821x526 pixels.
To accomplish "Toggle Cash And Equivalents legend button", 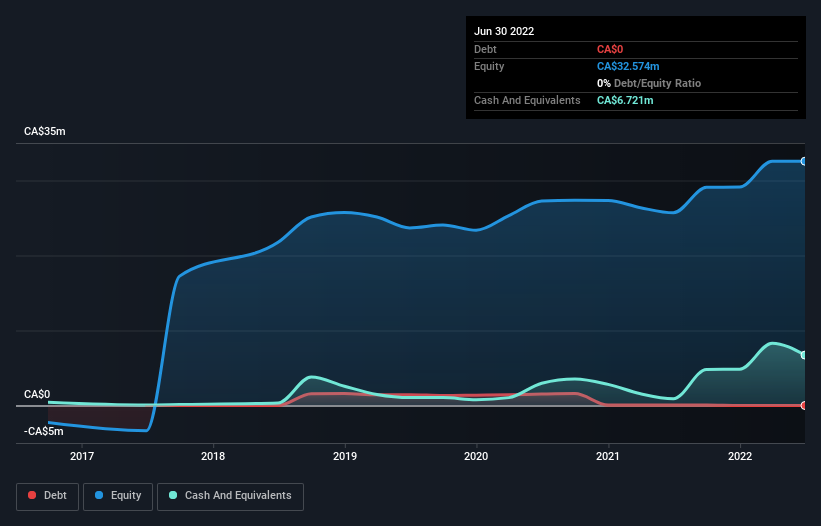I will (x=230, y=496).
